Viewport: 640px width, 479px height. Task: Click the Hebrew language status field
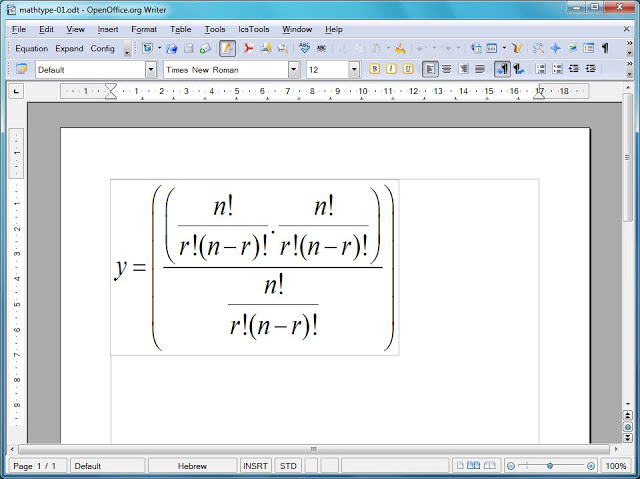coord(192,466)
